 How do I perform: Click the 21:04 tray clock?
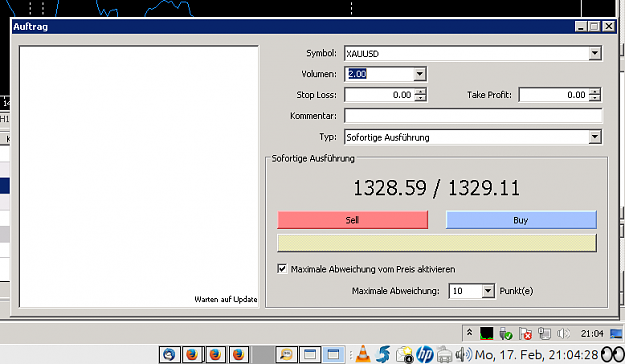click(x=592, y=333)
